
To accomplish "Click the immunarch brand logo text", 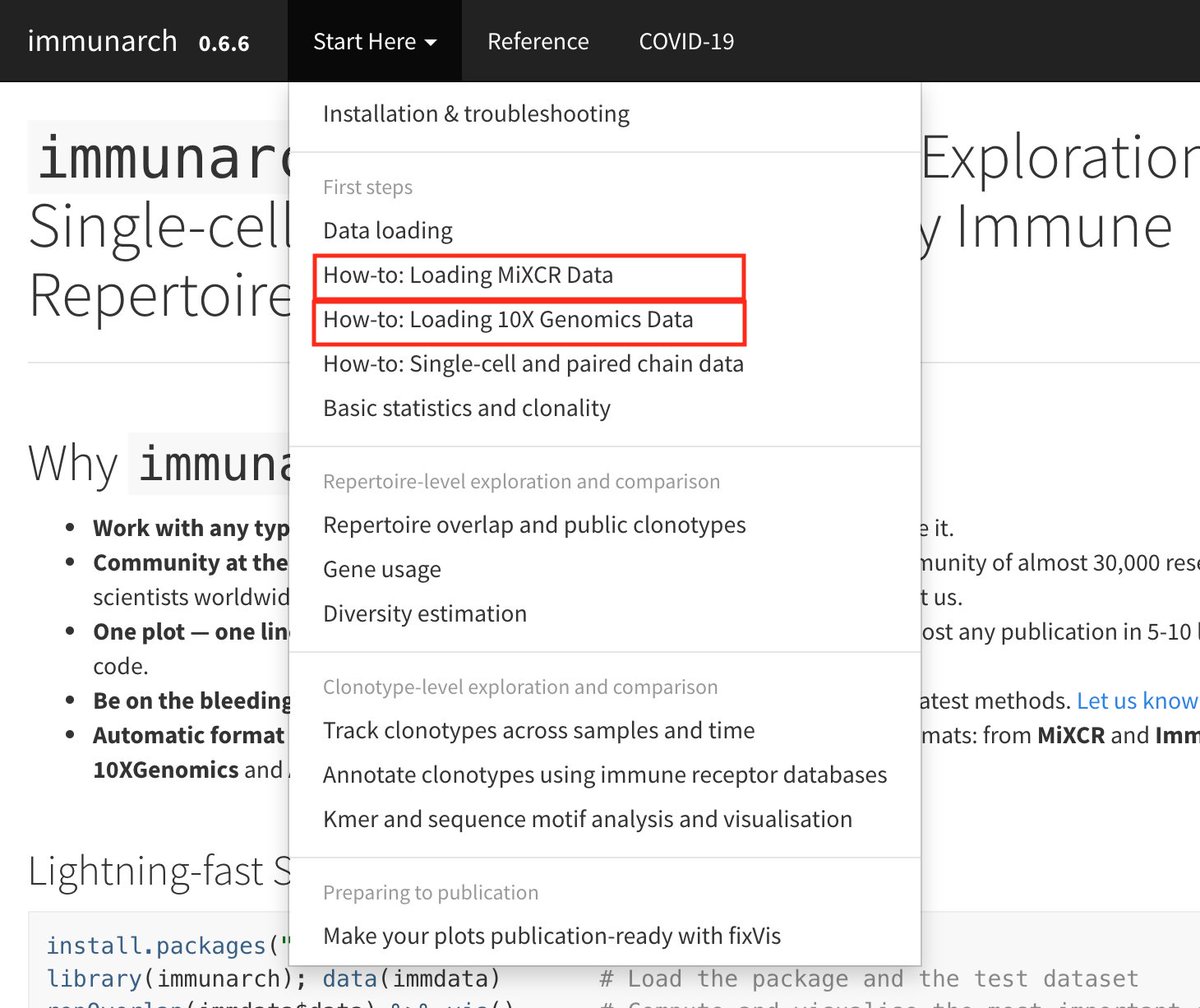I will [102, 41].
